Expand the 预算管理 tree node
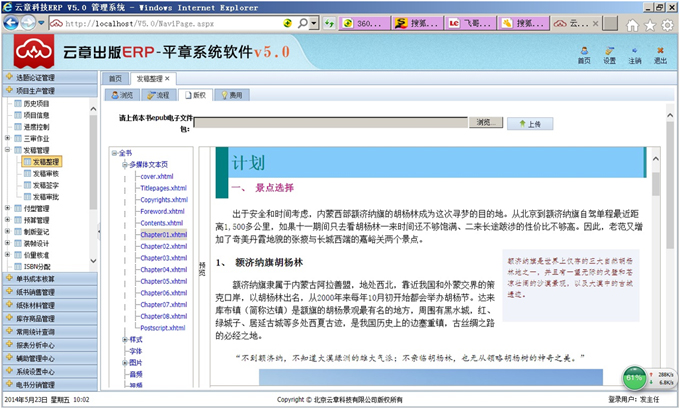This screenshot has height=409, width=680. point(7,220)
